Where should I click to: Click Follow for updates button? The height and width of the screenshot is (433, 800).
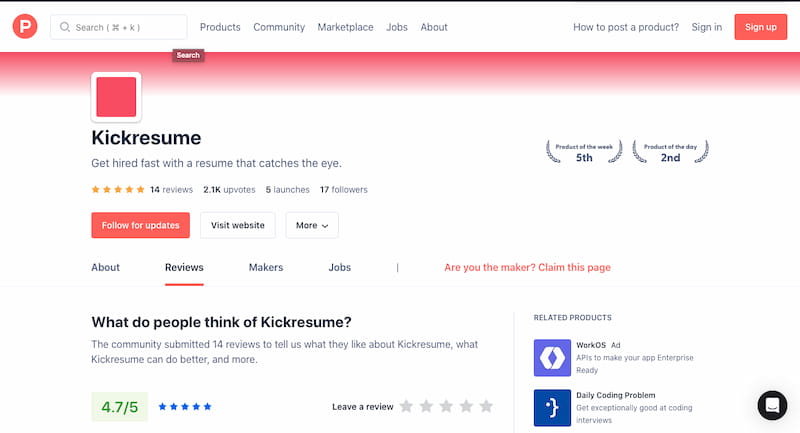[x=140, y=225]
